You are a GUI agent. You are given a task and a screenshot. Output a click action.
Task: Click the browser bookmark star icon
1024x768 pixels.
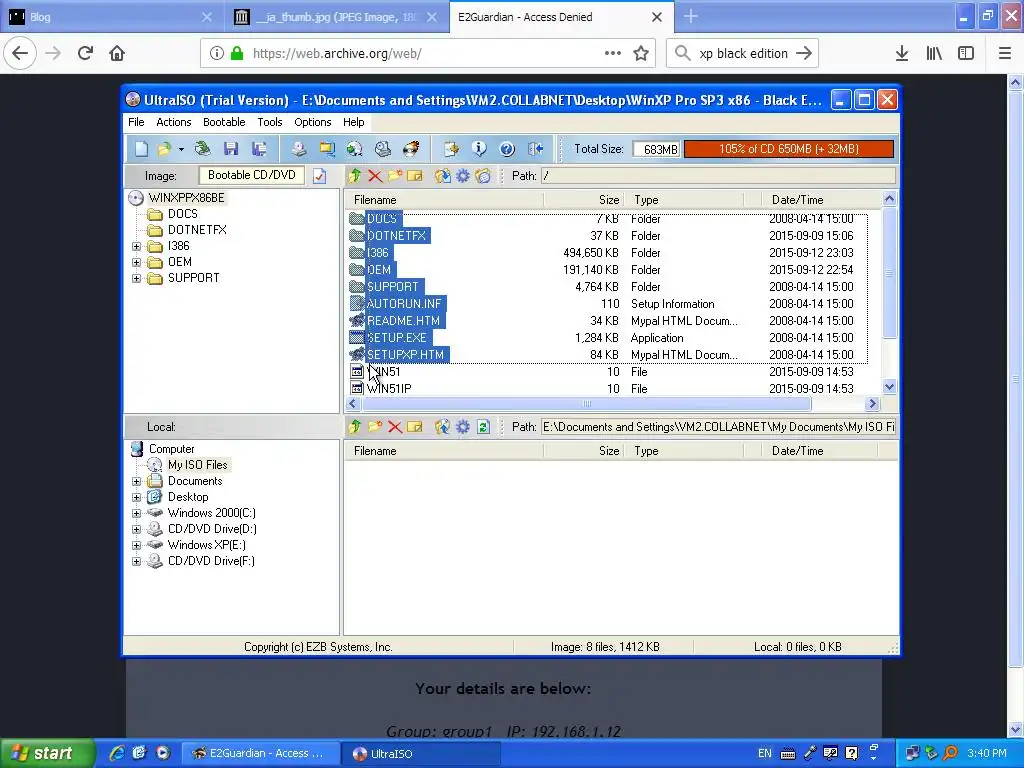click(641, 54)
